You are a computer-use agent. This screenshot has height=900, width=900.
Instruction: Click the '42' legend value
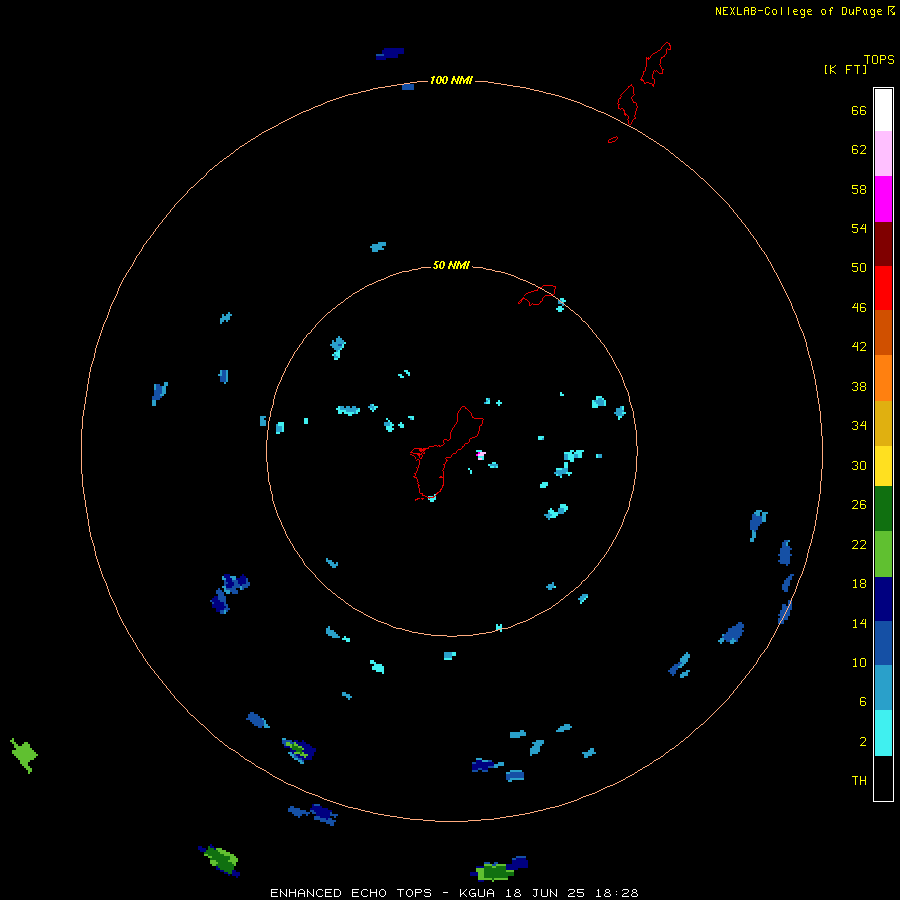pos(859,347)
